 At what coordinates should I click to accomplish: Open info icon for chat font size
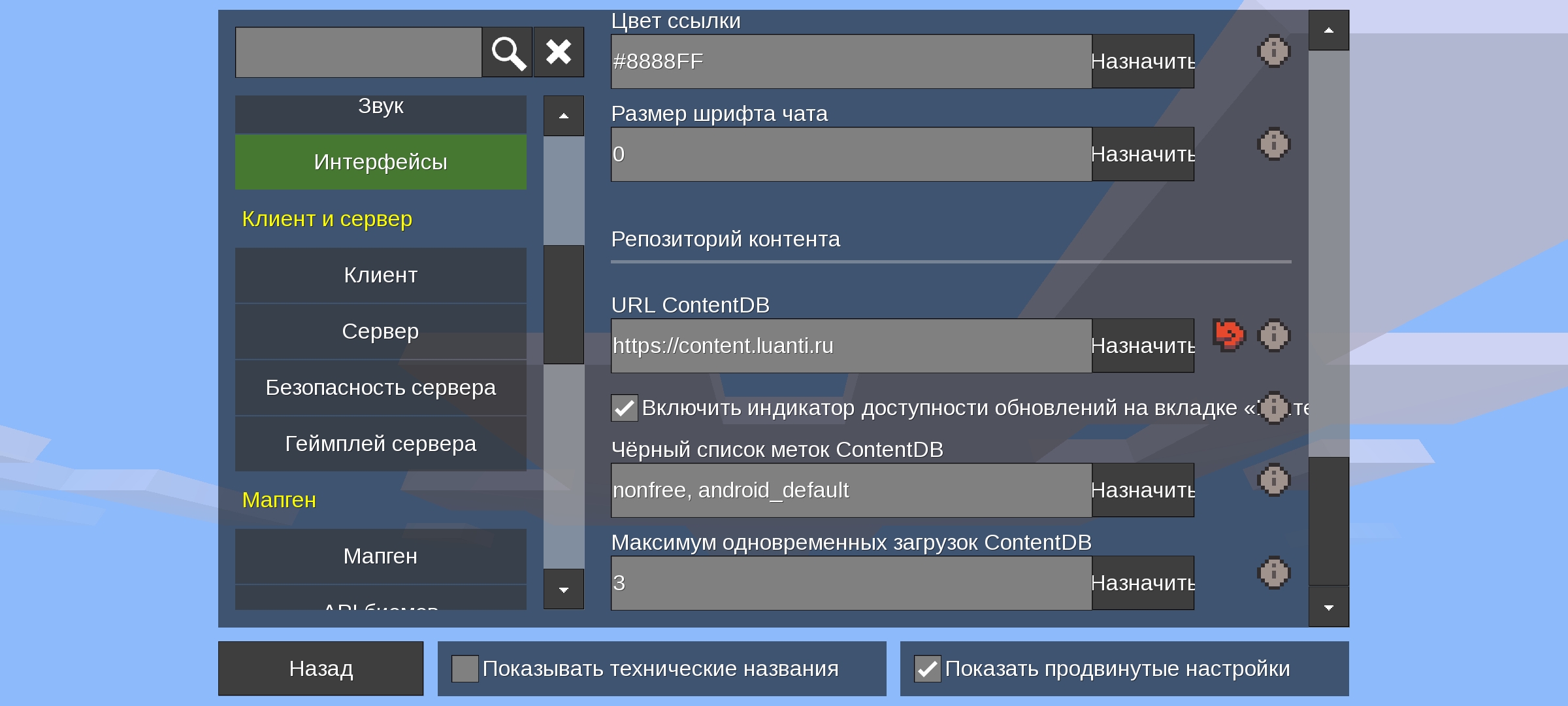coord(1273,144)
